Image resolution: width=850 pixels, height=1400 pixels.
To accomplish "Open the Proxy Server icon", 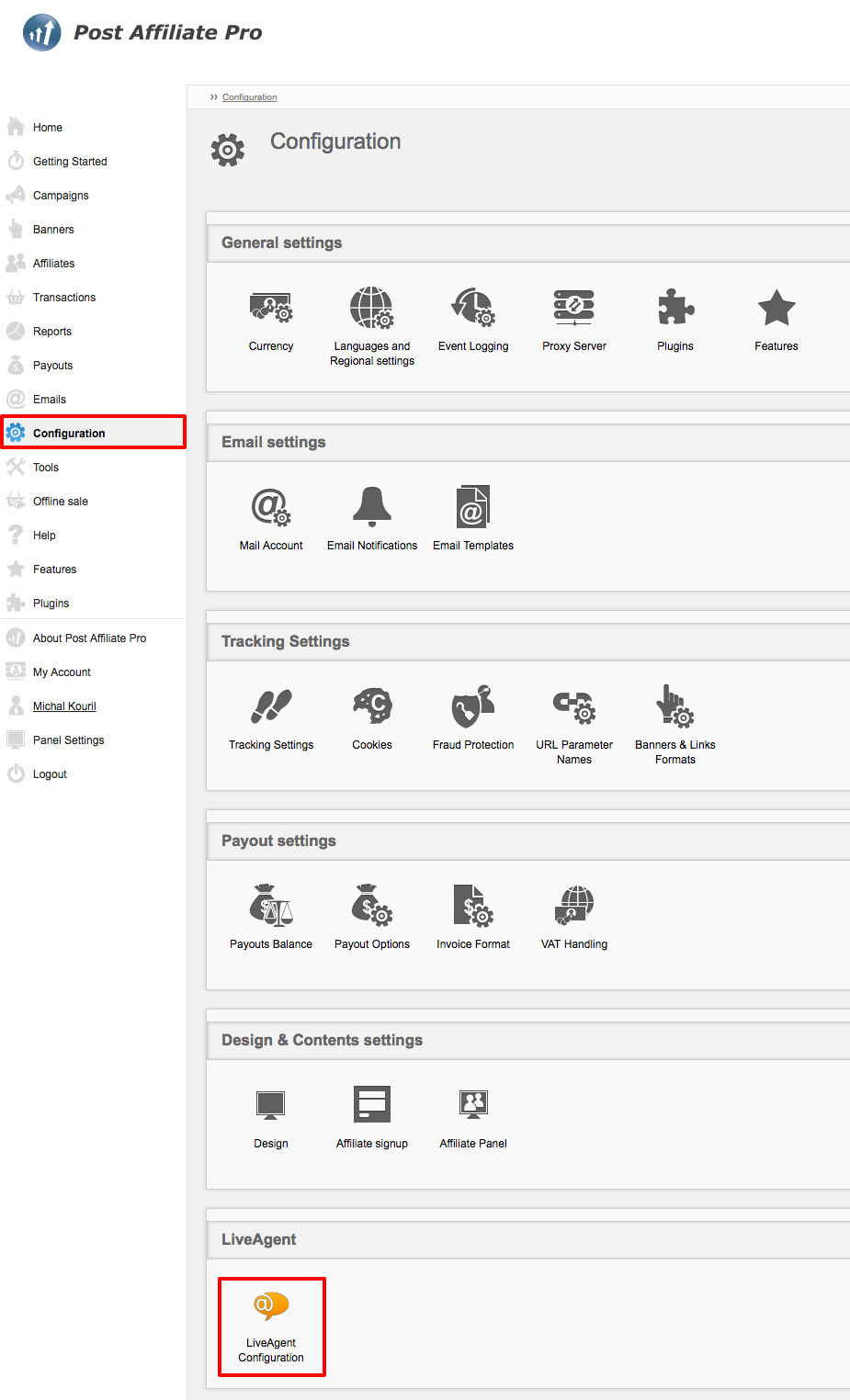I will (574, 309).
